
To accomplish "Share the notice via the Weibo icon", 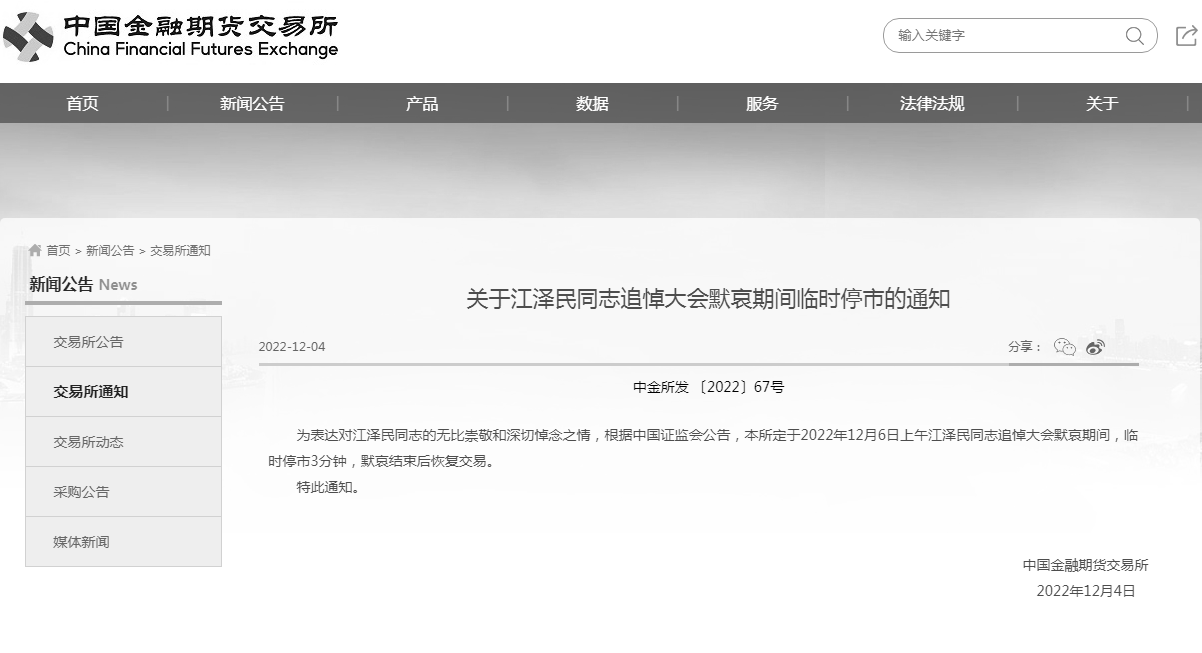I will (1095, 347).
